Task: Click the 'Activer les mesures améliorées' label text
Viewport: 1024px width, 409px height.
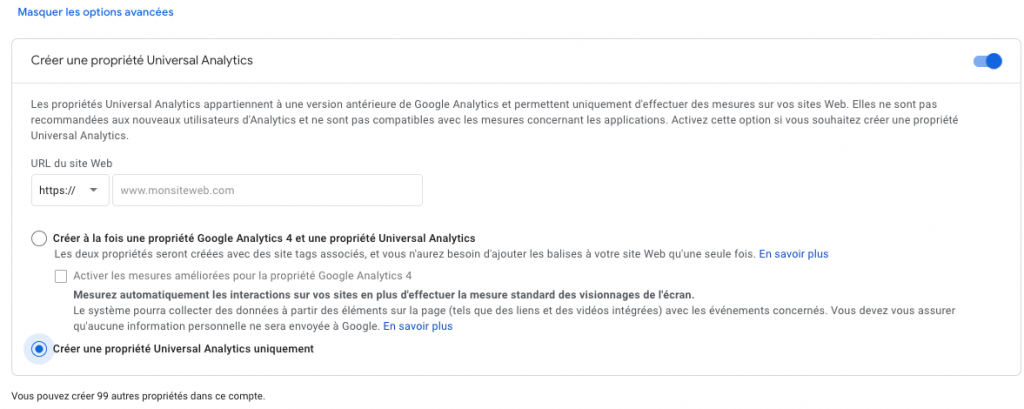Action: pyautogui.click(x=241, y=276)
